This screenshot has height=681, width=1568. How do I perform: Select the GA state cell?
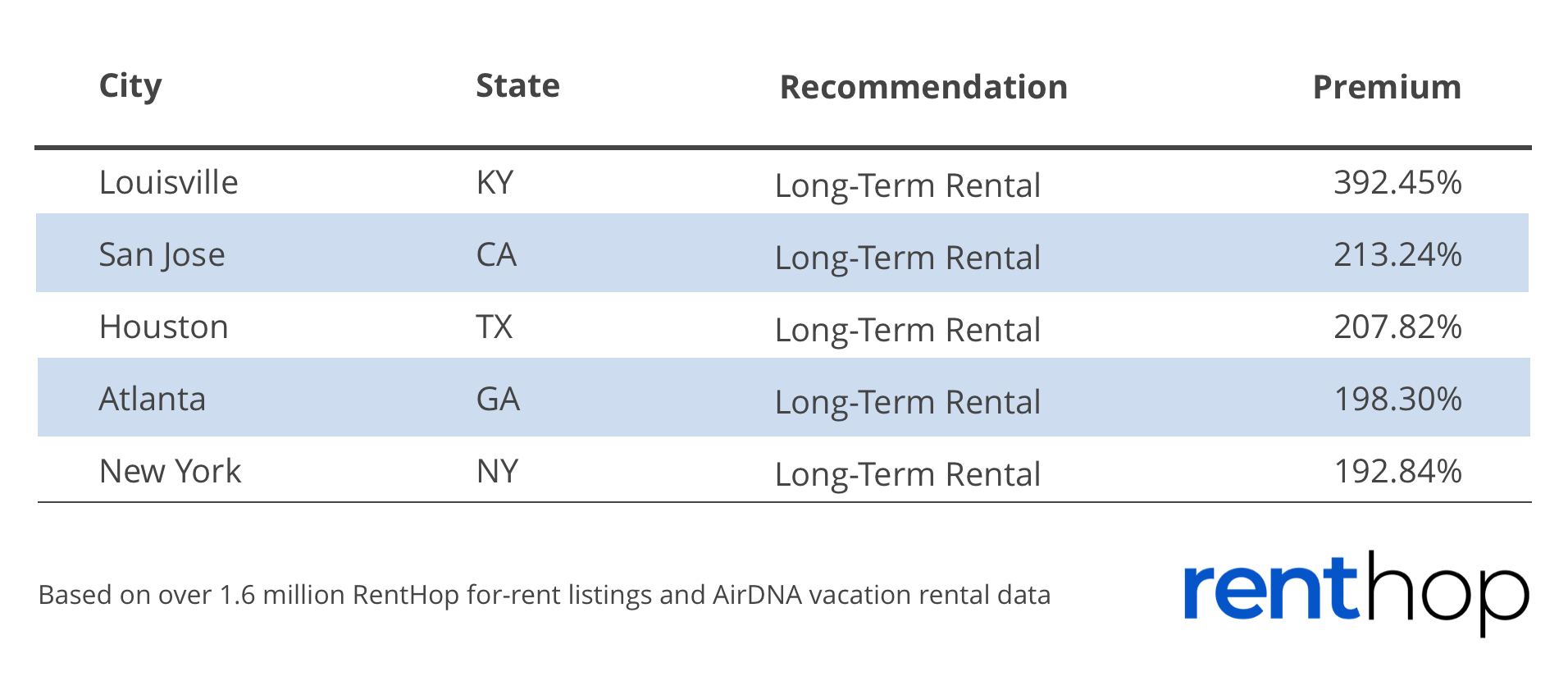tap(498, 399)
